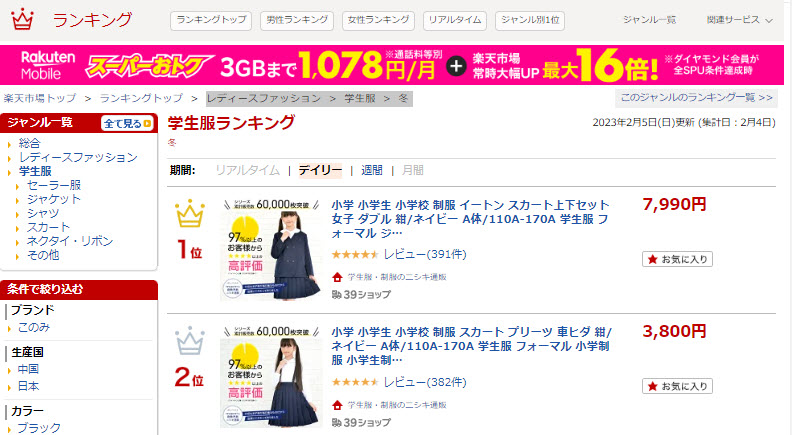Click the red house shop icon under first item

tap(337, 277)
